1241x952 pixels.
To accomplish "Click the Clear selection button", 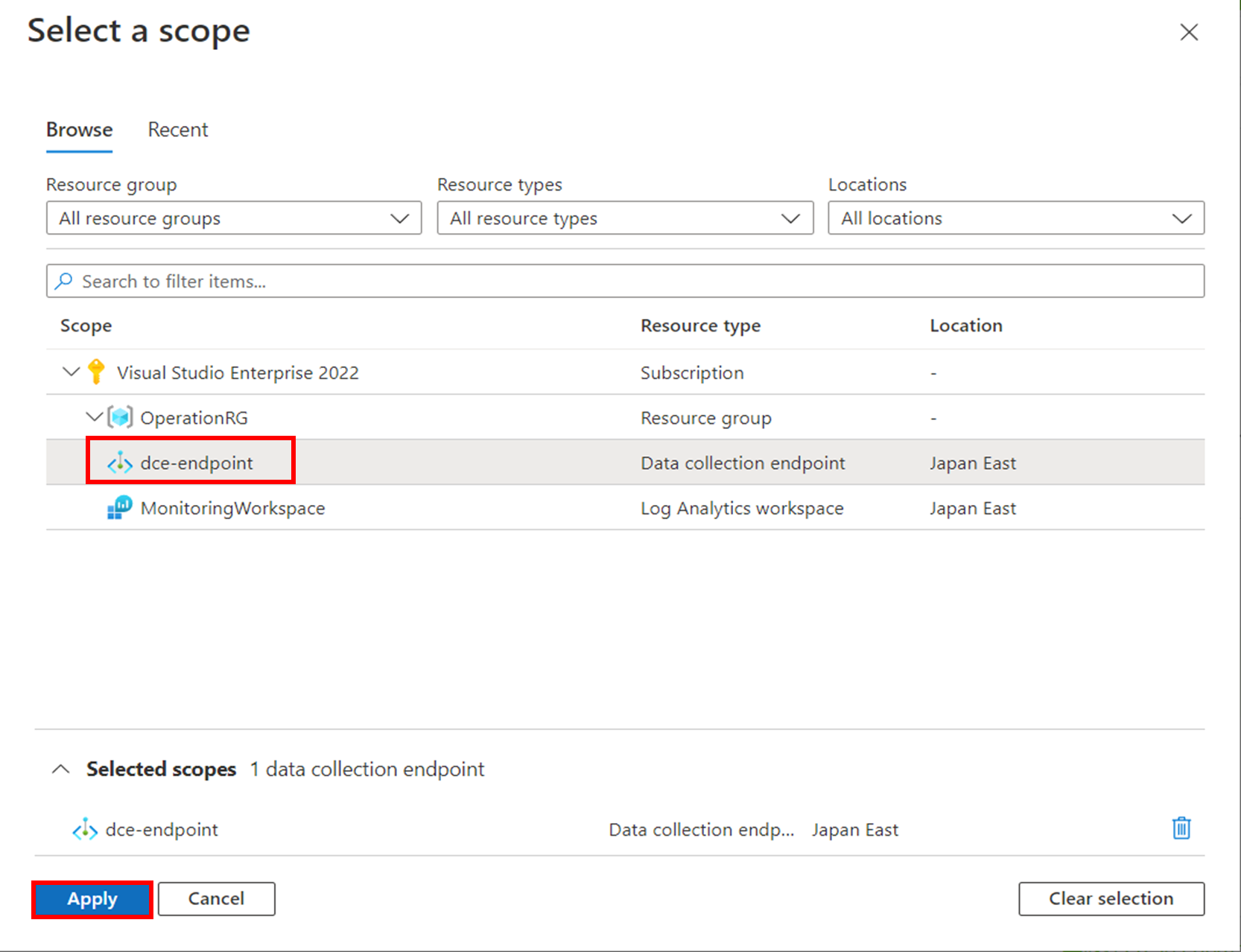I will (x=1111, y=899).
